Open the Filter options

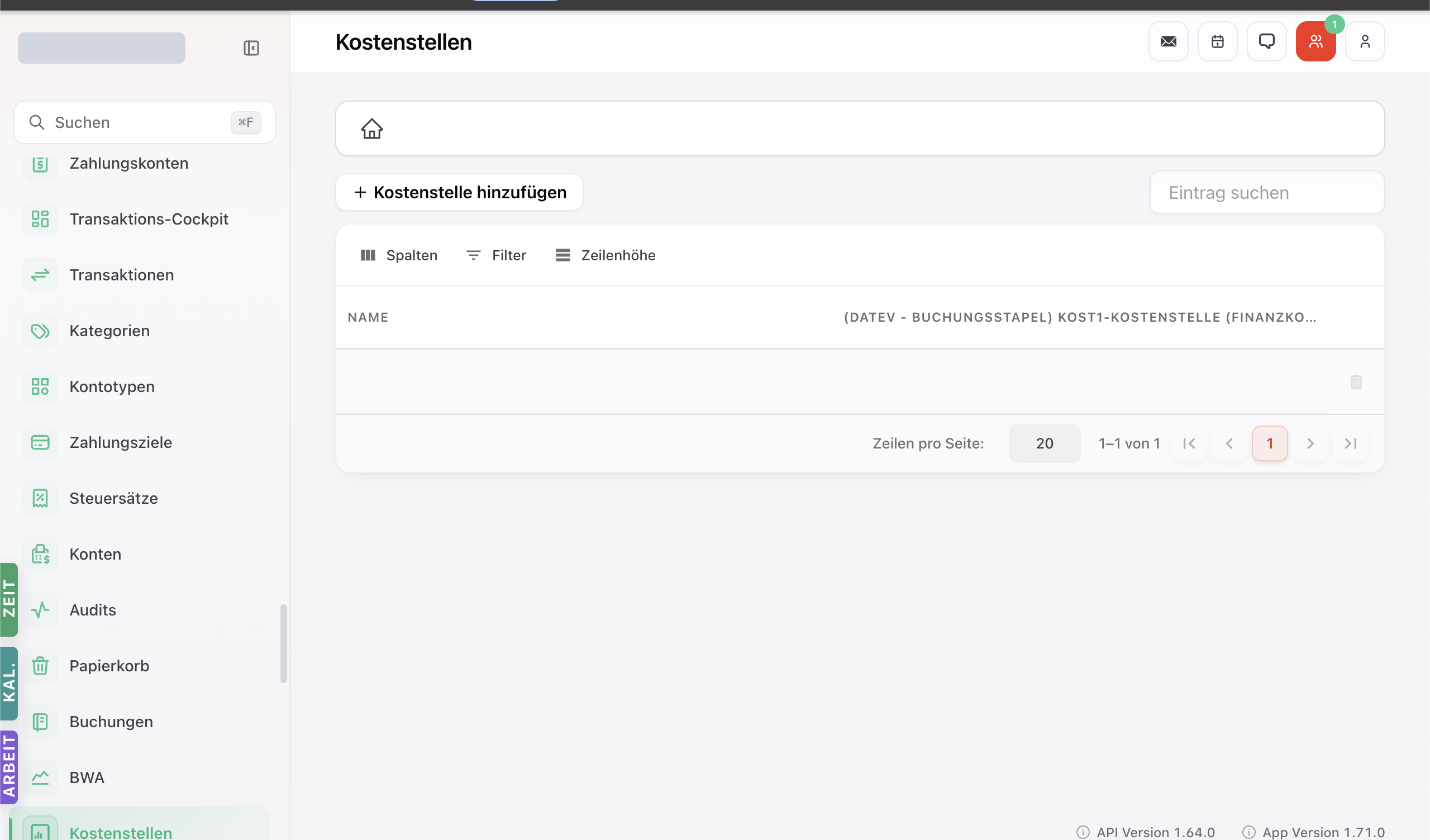pyautogui.click(x=496, y=255)
